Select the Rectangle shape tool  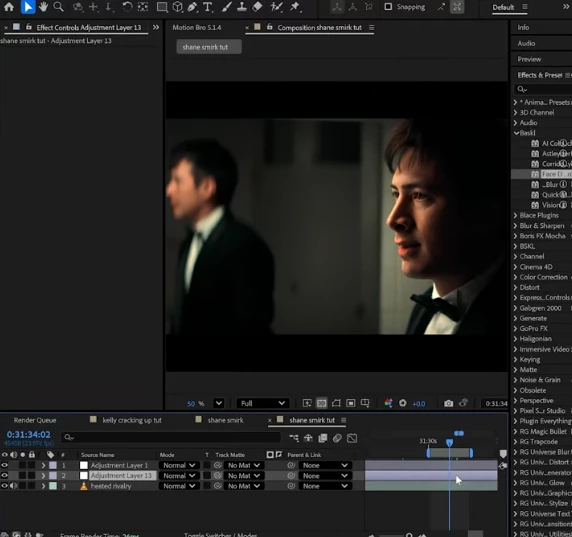(x=162, y=7)
